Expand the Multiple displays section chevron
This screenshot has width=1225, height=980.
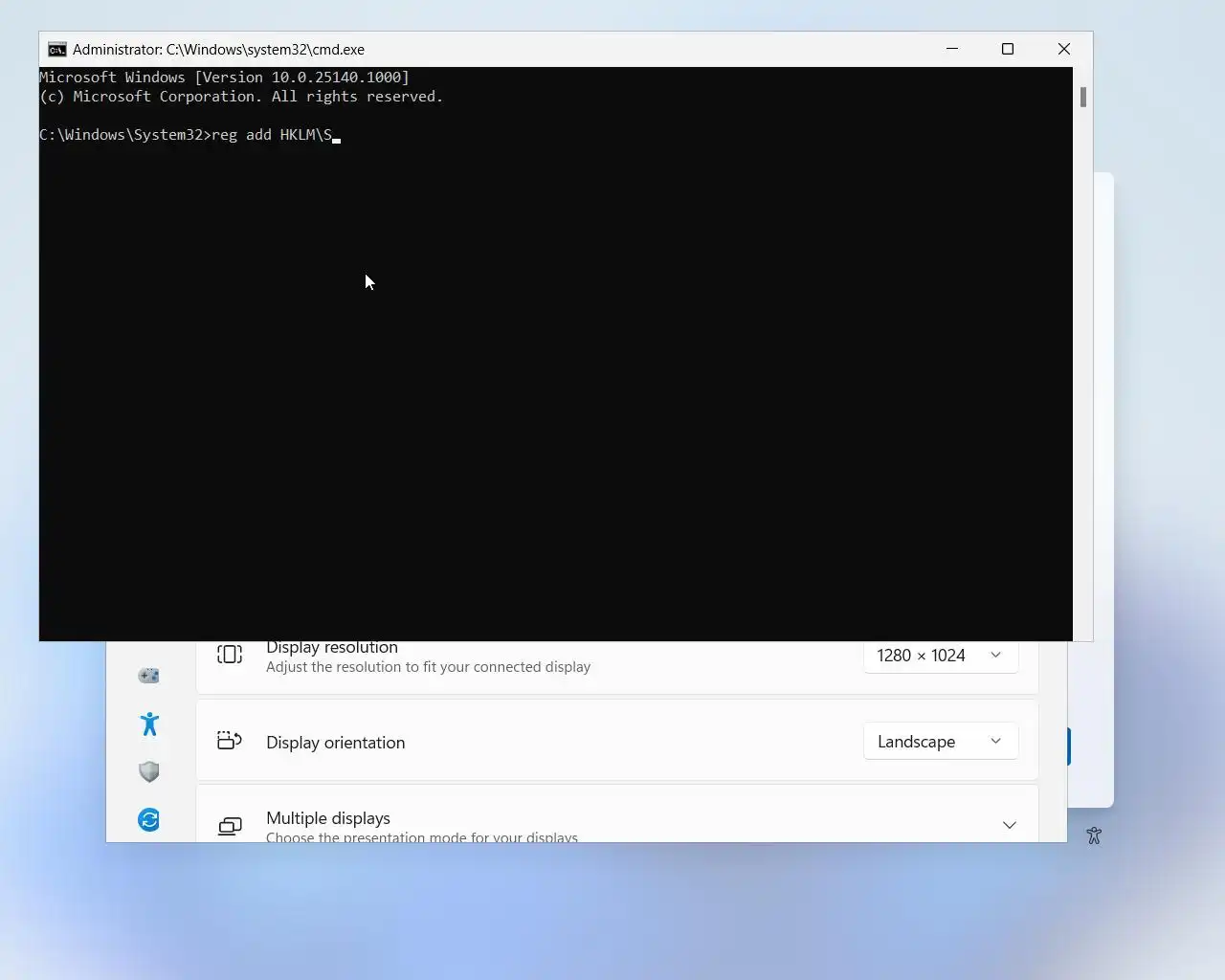pyautogui.click(x=1009, y=825)
